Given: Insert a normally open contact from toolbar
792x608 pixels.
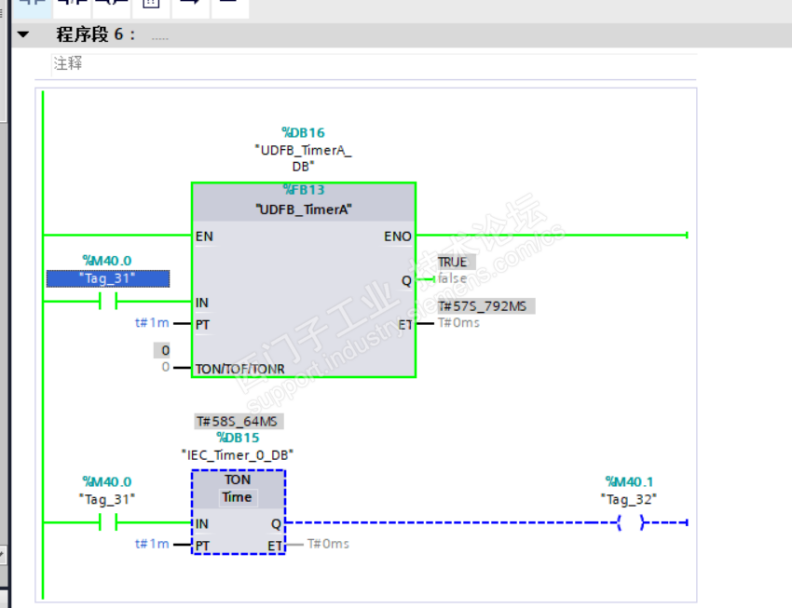Looking at the screenshot, I should (32, 6).
